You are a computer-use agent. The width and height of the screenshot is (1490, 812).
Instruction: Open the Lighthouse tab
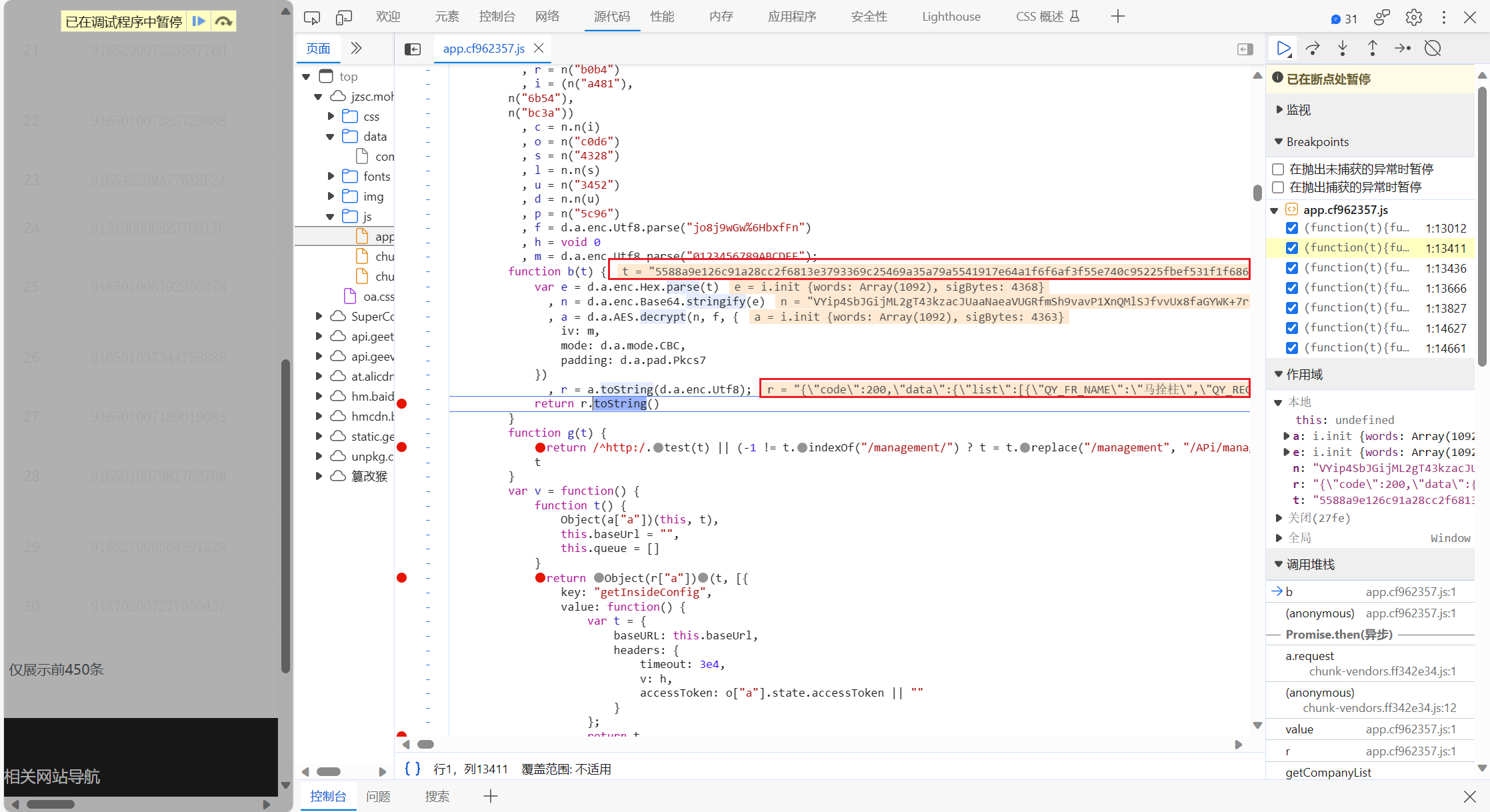coord(951,17)
